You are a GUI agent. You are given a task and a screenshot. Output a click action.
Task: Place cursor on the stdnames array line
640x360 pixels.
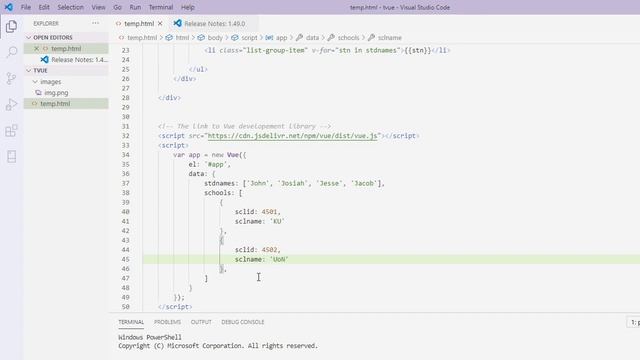pos(294,183)
